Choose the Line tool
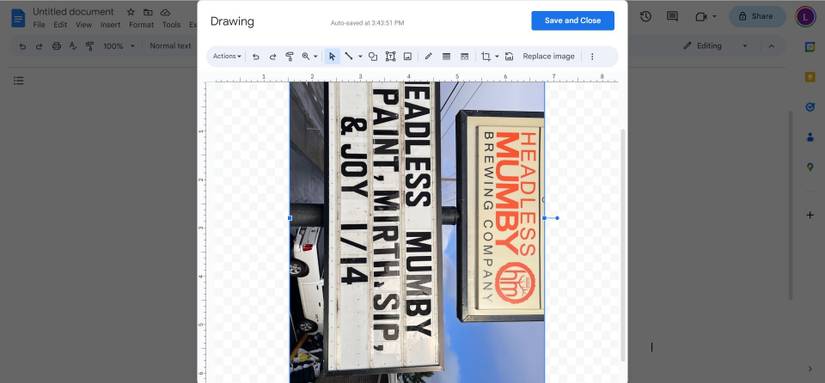The image size is (825, 383). 348,56
